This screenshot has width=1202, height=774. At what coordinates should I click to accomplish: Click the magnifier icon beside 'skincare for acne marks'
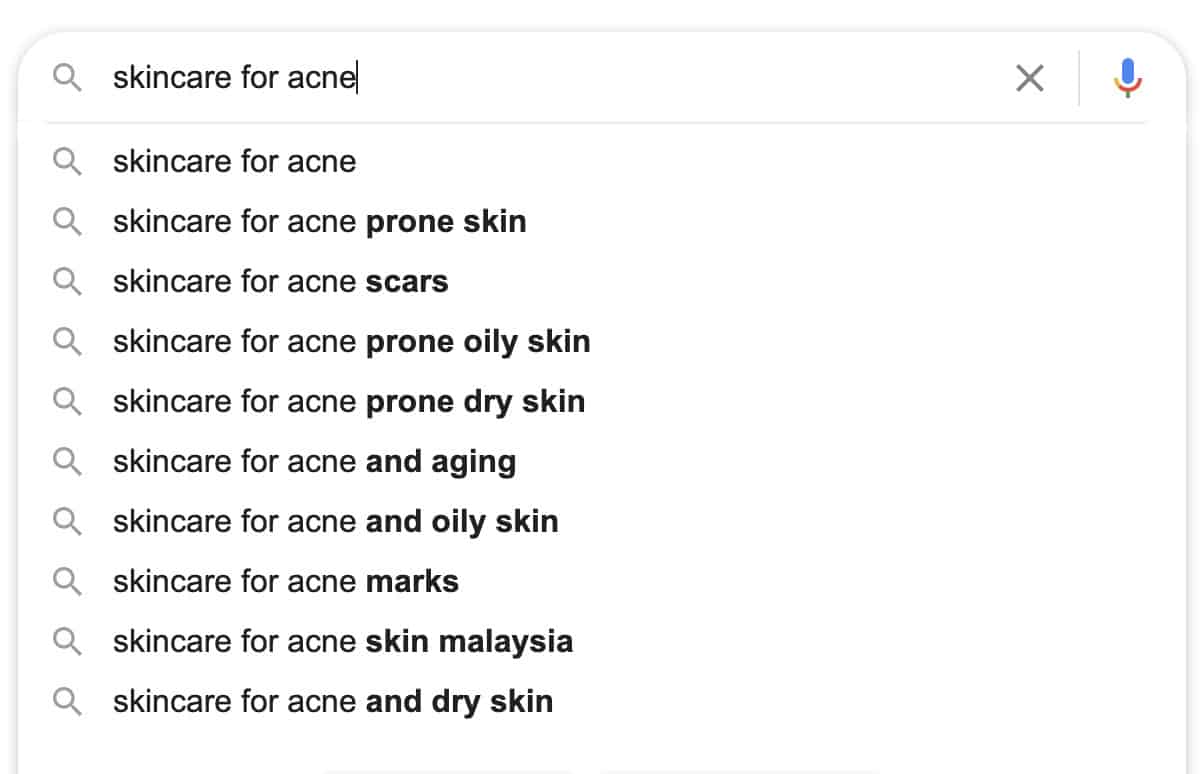[x=67, y=581]
